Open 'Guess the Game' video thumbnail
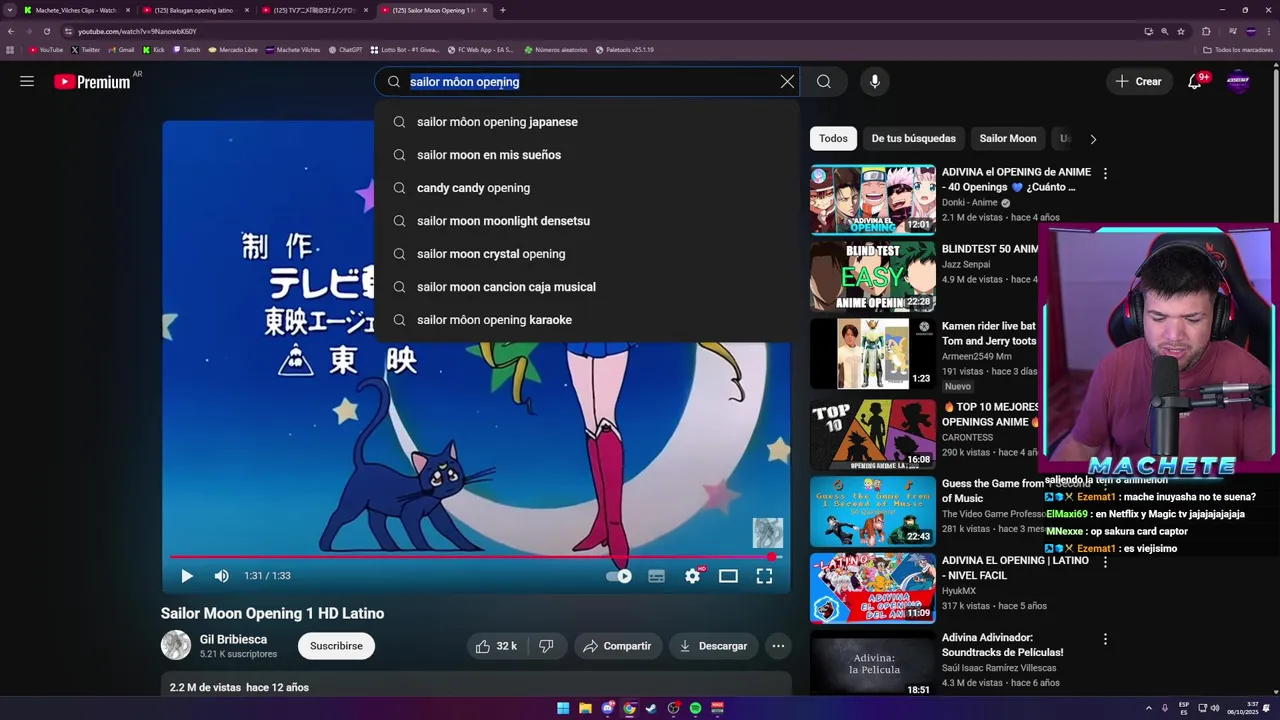 pyautogui.click(x=873, y=510)
